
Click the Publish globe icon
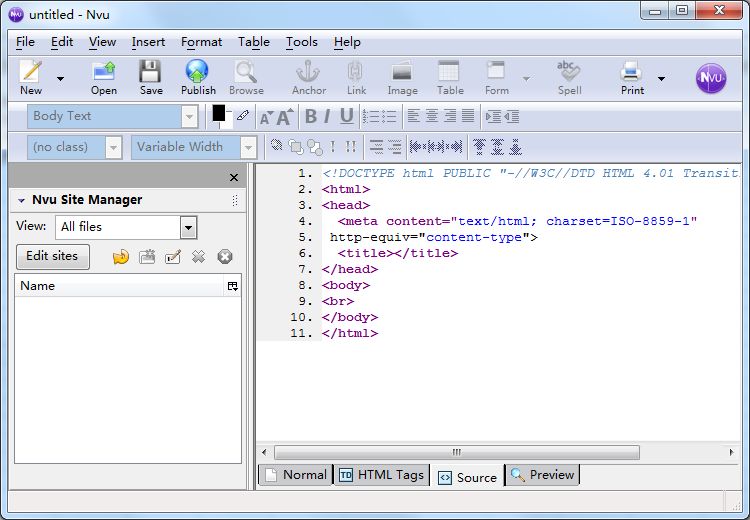coord(198,77)
